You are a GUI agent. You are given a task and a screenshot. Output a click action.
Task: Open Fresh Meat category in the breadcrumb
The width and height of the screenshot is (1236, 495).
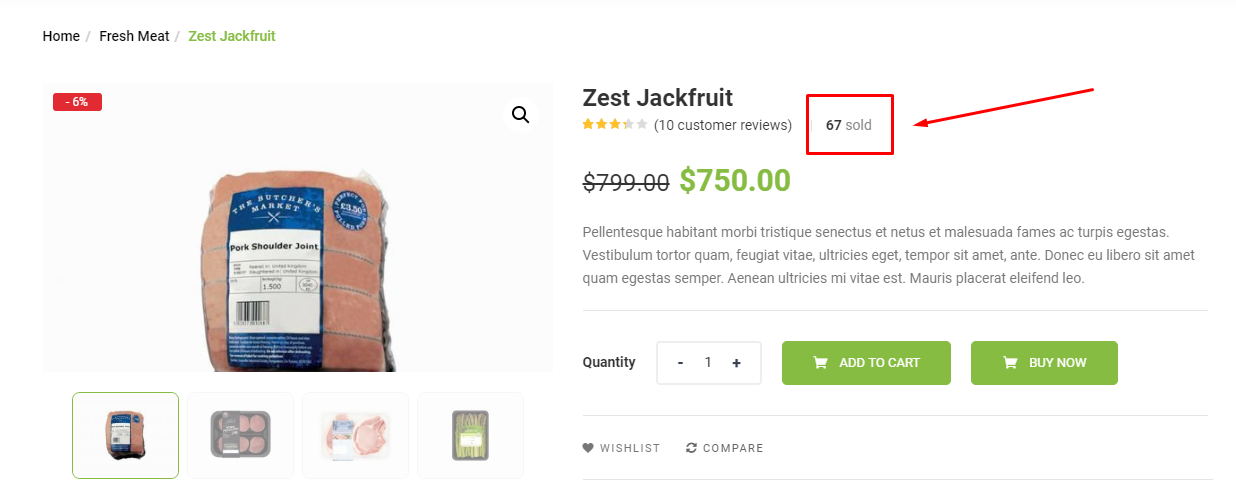coord(134,36)
